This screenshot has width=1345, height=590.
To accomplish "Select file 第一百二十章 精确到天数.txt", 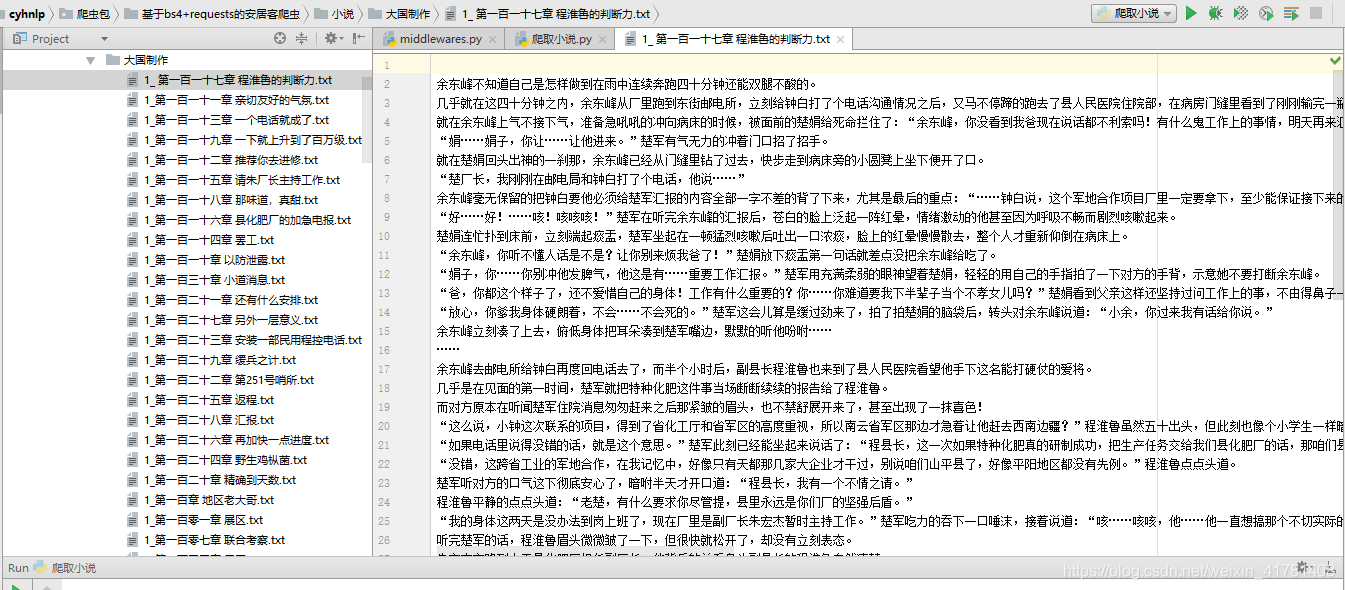I will [212, 480].
